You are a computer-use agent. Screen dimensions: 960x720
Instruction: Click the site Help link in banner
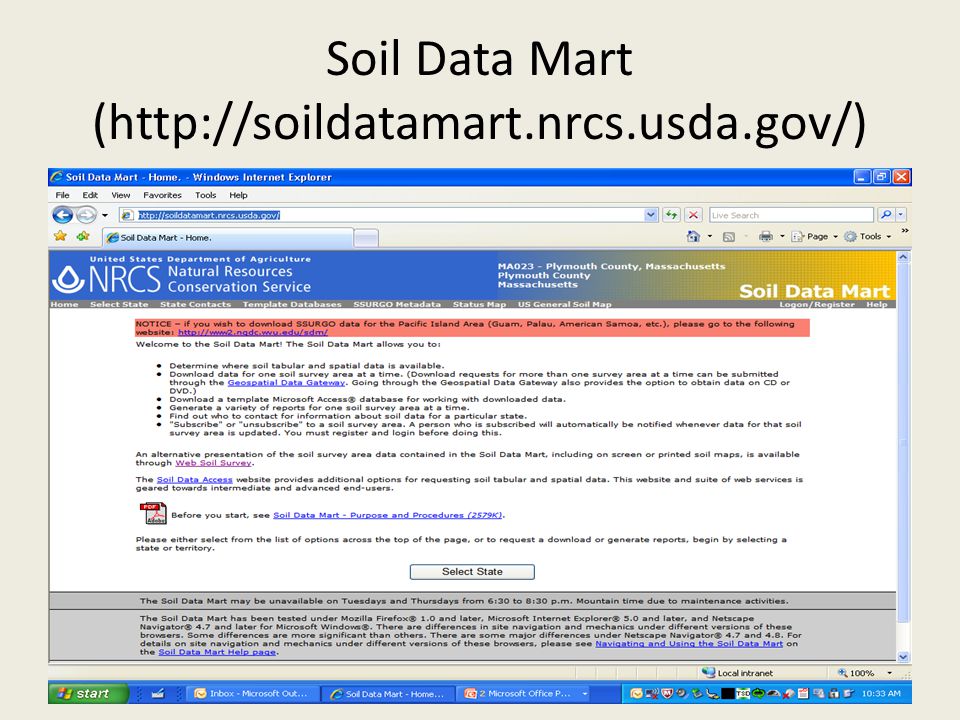876,304
